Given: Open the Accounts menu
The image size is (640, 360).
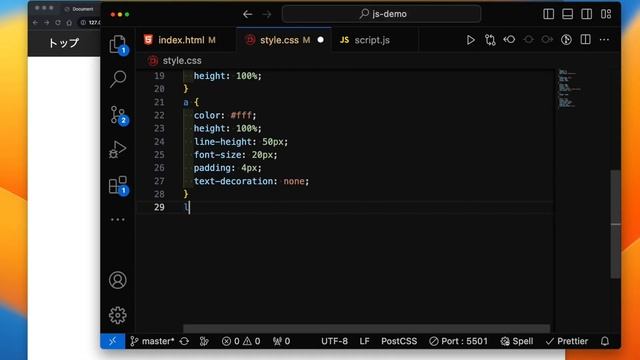Looking at the screenshot, I should click(118, 280).
